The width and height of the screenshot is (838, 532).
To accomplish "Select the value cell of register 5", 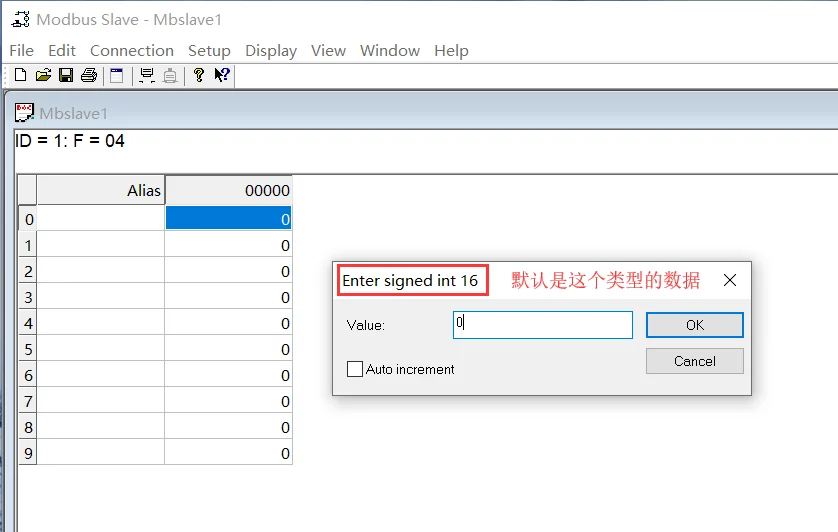I will coord(228,349).
